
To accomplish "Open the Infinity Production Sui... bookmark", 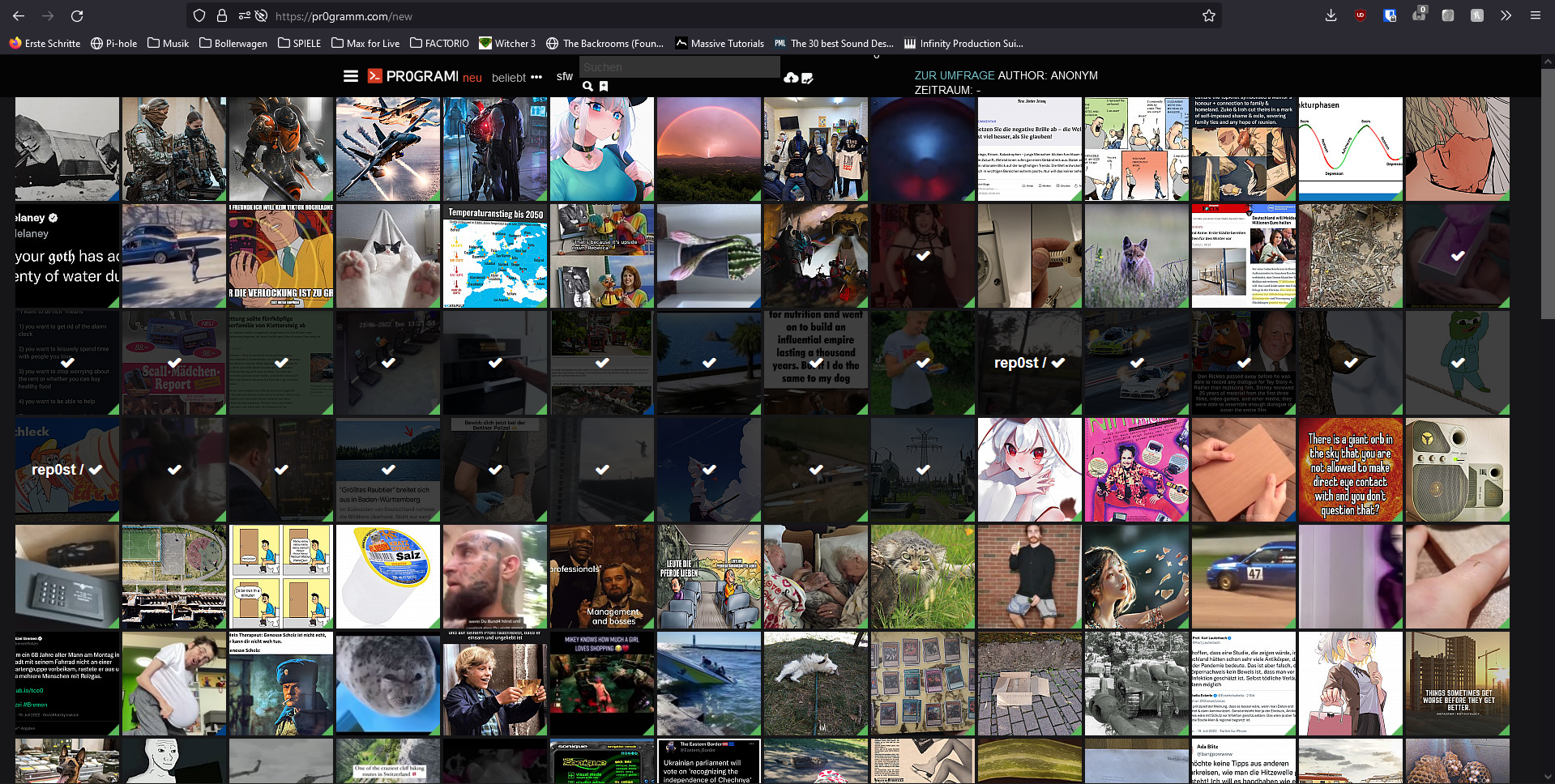I will click(963, 43).
